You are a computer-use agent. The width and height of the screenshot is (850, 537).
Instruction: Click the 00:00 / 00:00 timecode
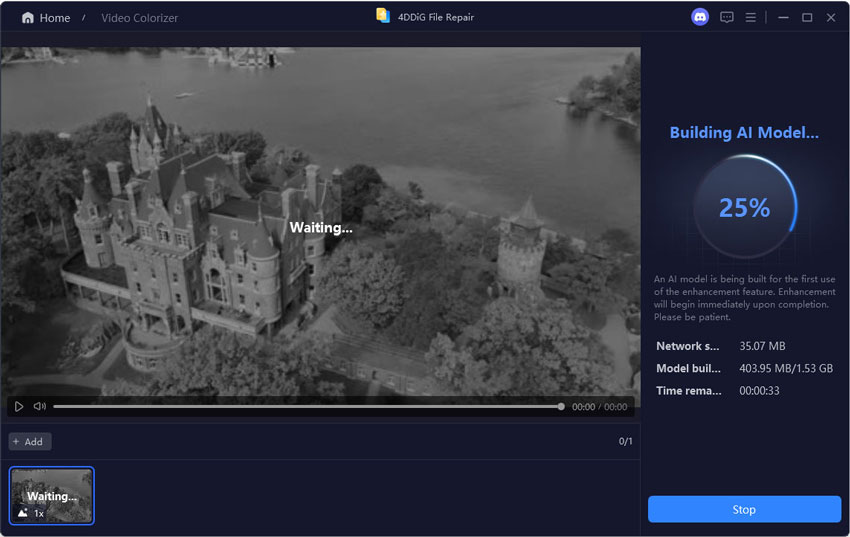(x=600, y=407)
